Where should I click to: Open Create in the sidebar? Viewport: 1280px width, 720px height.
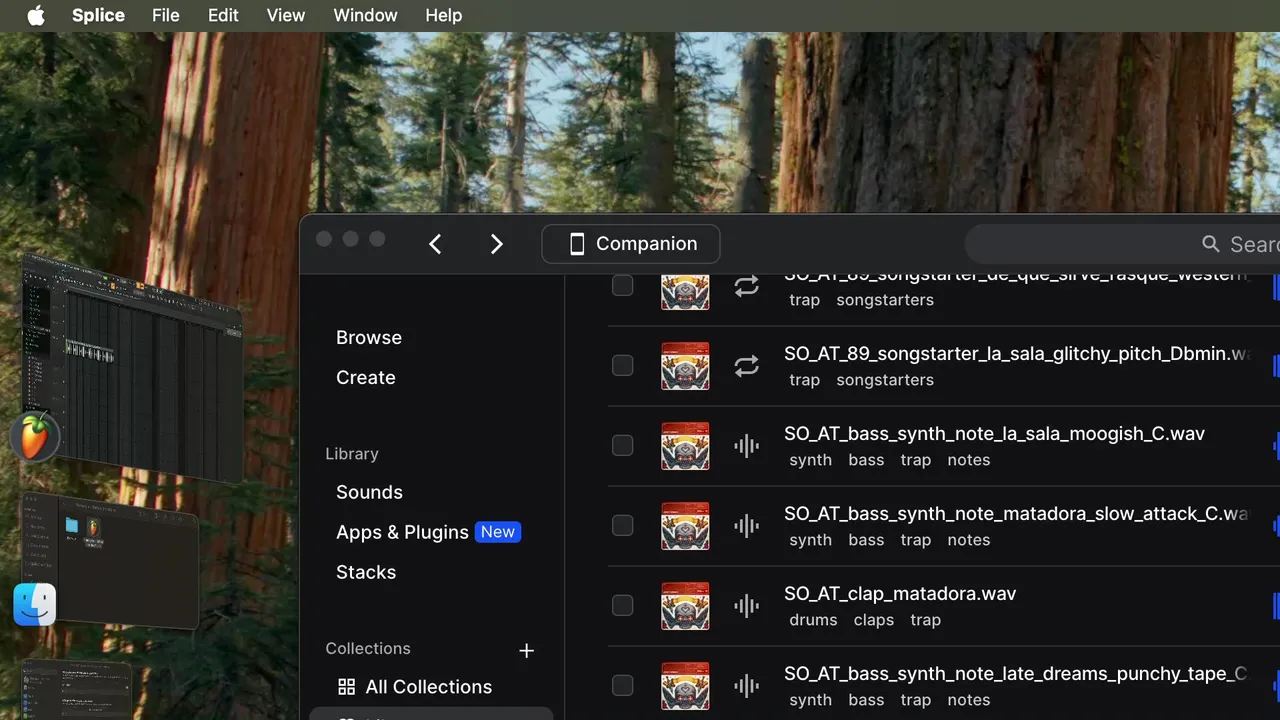pos(366,378)
